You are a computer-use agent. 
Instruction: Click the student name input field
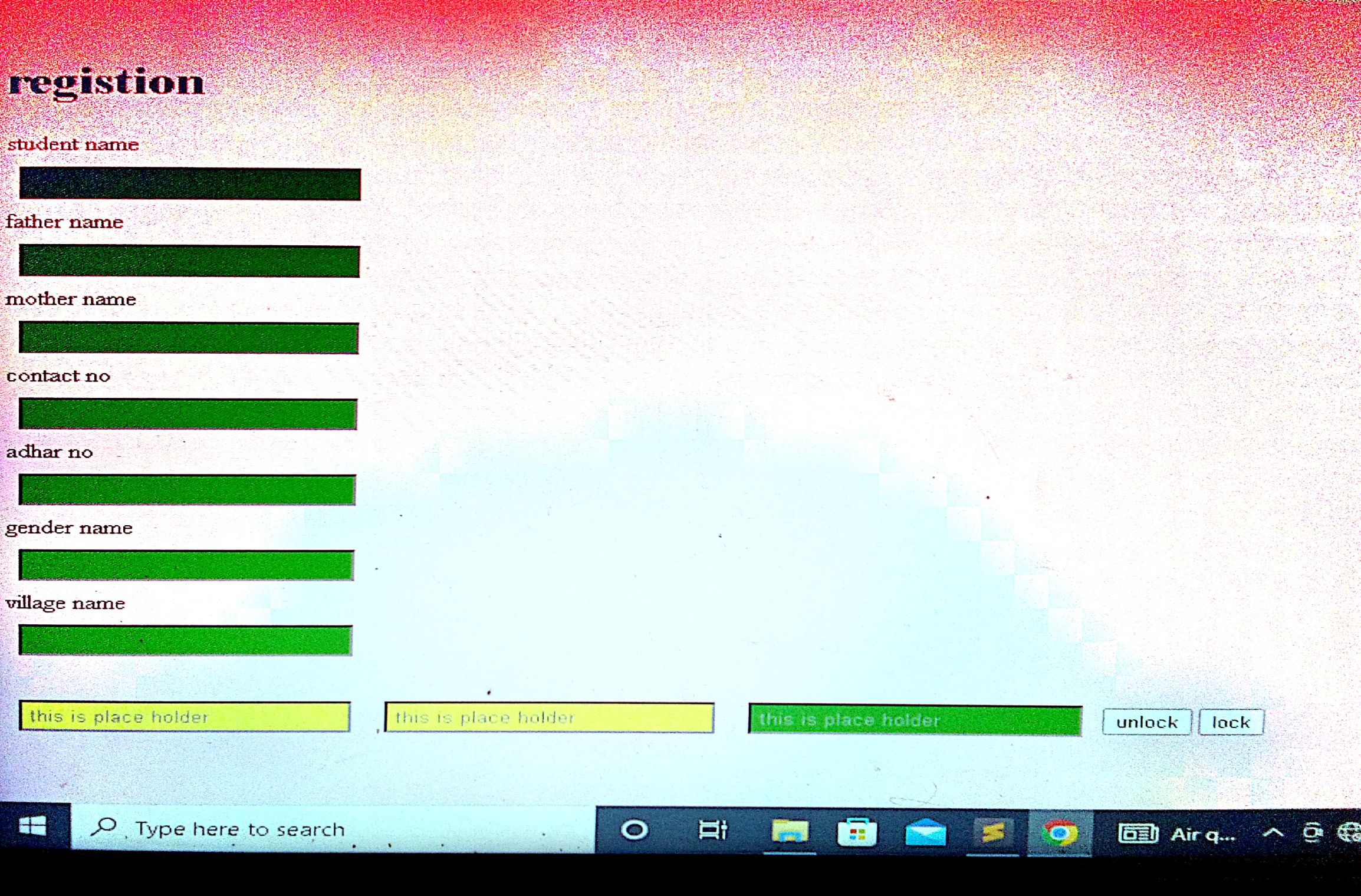[190, 184]
